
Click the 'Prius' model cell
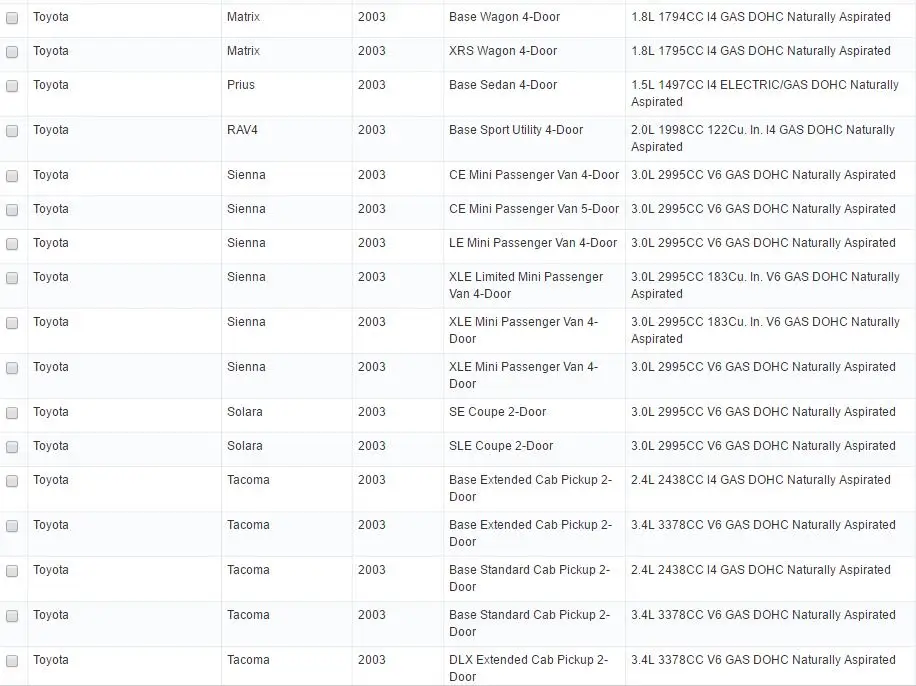click(x=287, y=94)
